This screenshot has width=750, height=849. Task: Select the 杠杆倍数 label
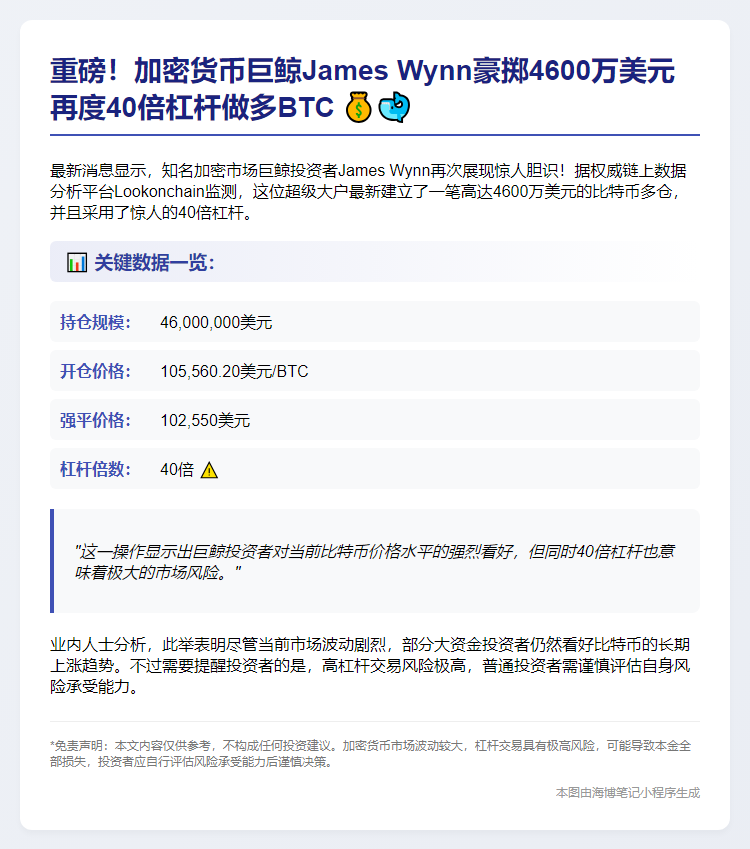point(95,469)
